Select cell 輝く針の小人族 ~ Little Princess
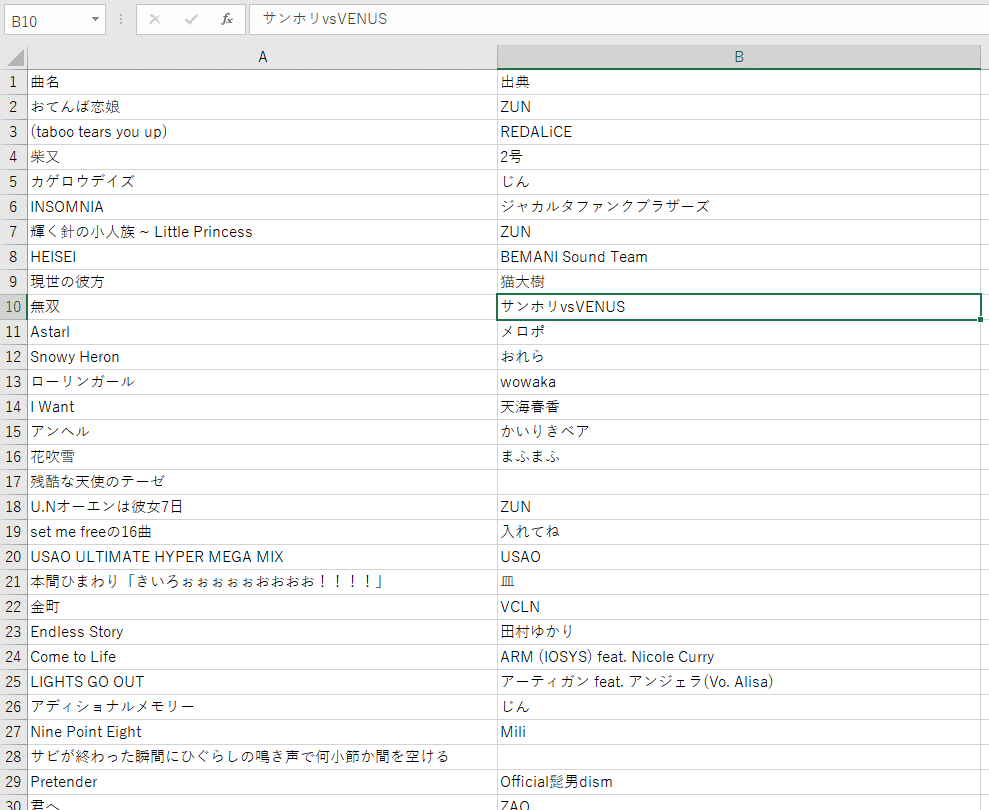 pos(262,232)
